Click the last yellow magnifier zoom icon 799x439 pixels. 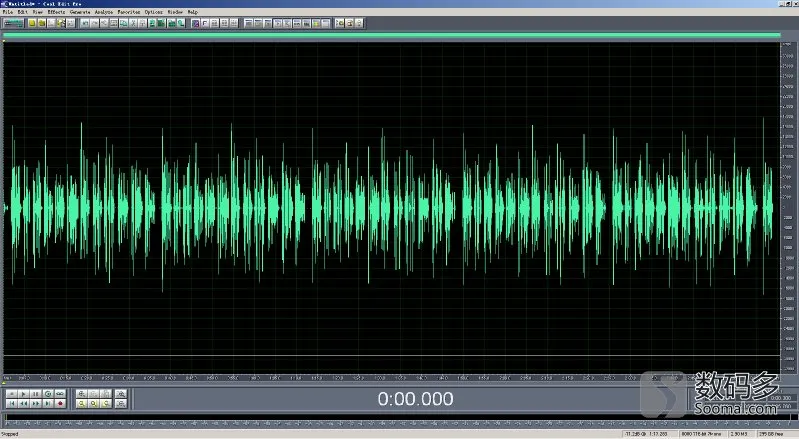point(106,403)
